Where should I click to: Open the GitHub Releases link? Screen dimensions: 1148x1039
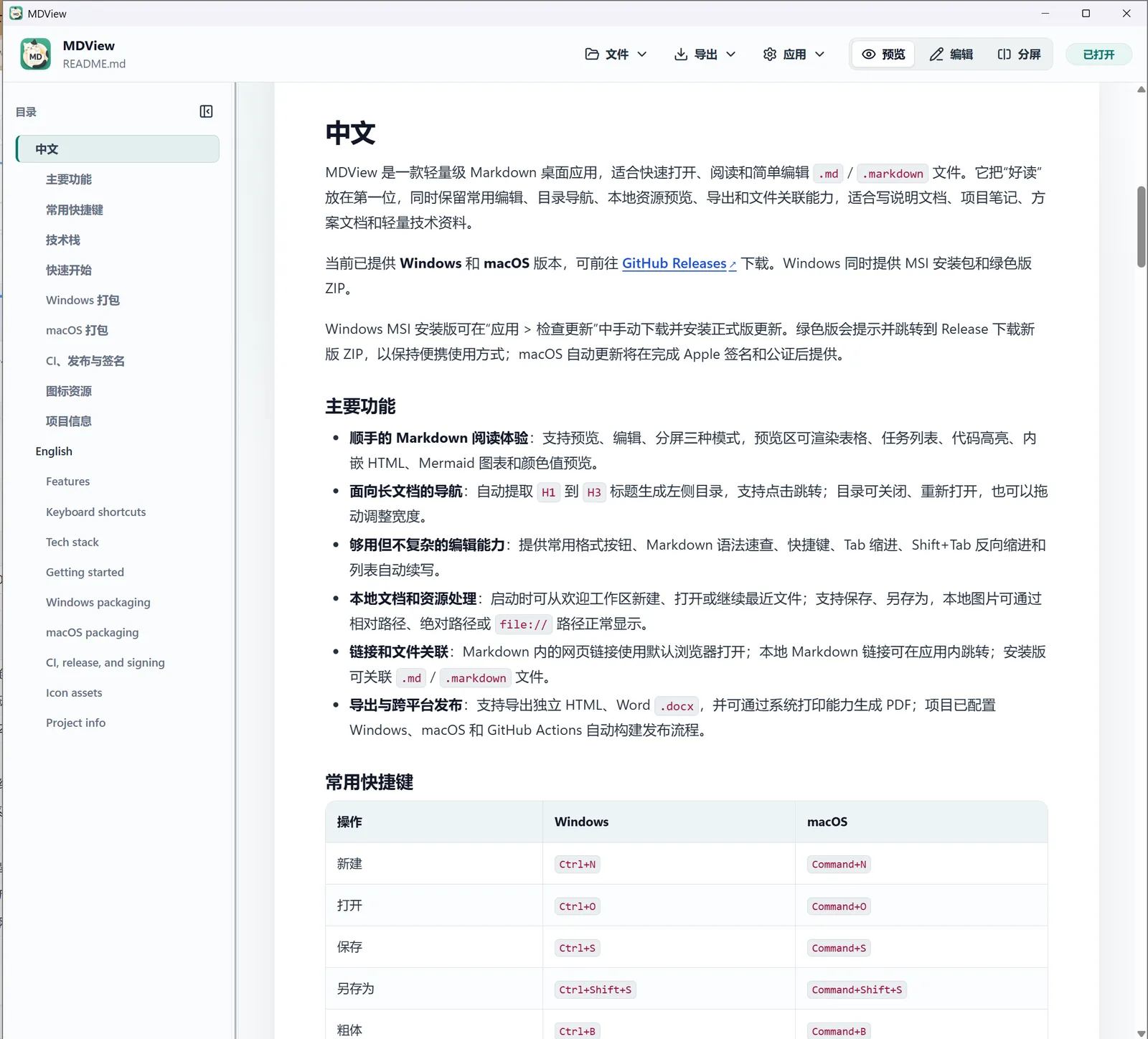click(x=679, y=263)
